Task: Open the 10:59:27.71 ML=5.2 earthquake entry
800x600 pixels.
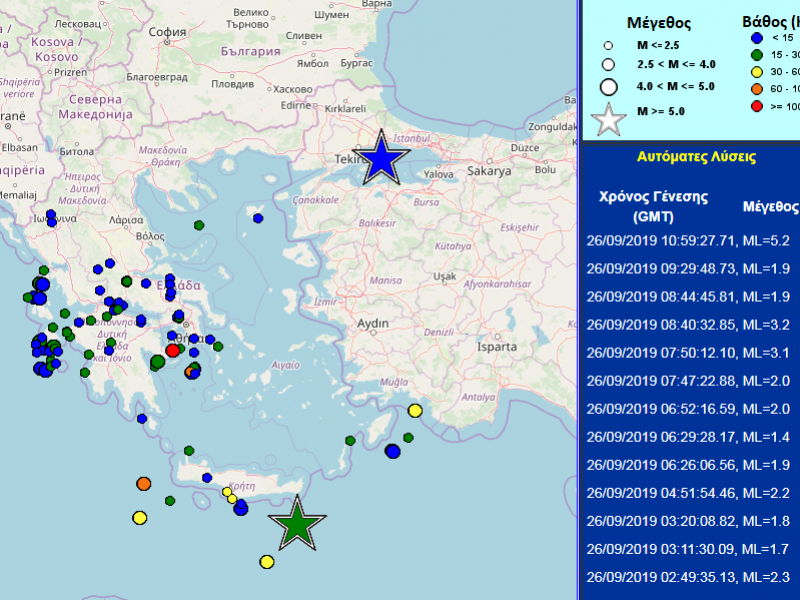Action: click(x=688, y=240)
